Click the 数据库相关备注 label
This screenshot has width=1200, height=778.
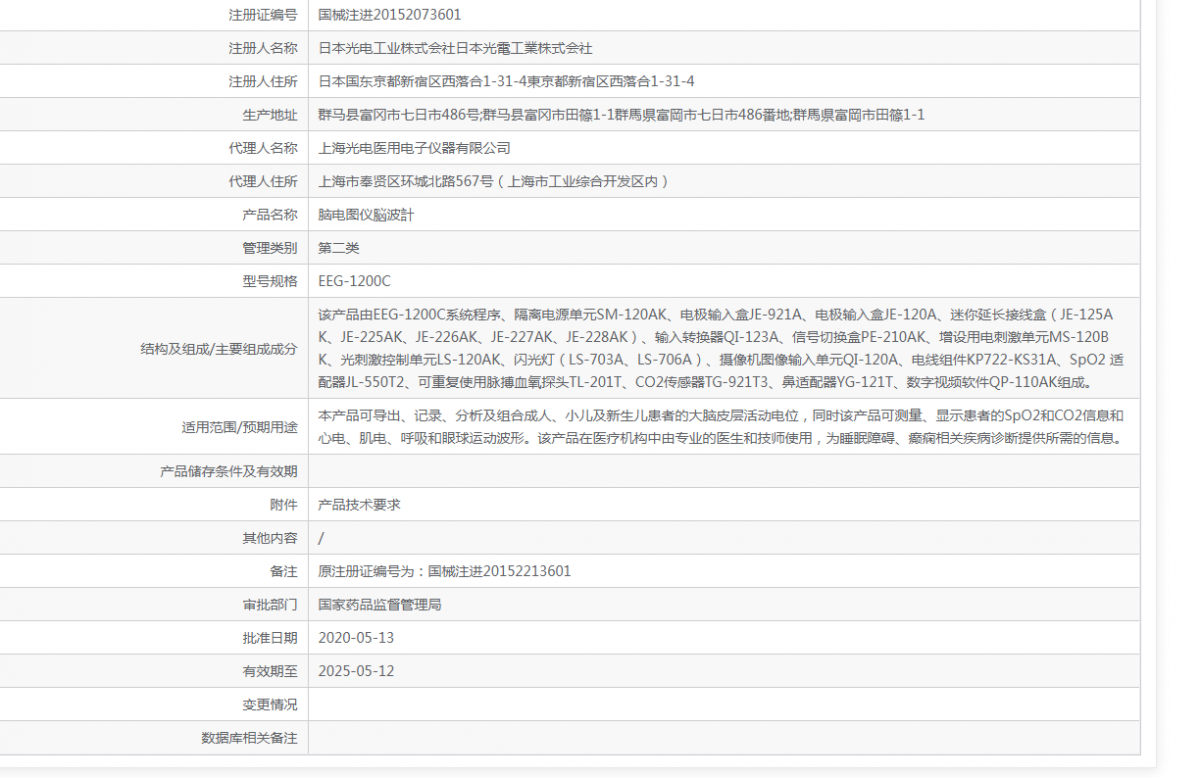click(x=250, y=737)
